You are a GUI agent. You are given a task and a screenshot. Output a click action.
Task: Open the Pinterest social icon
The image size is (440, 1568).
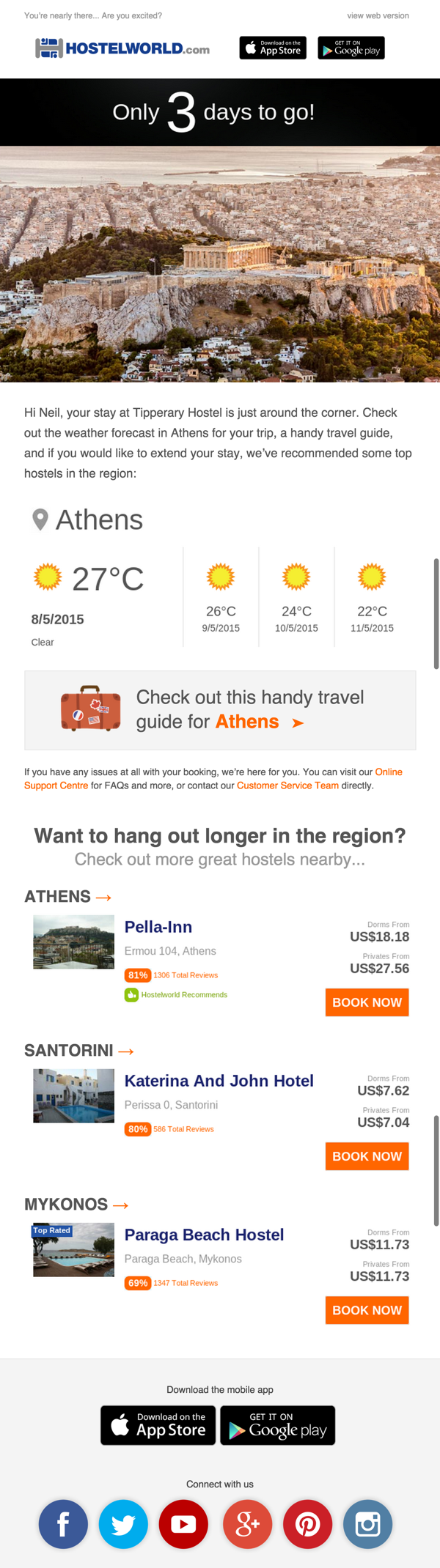pyautogui.click(x=307, y=1524)
